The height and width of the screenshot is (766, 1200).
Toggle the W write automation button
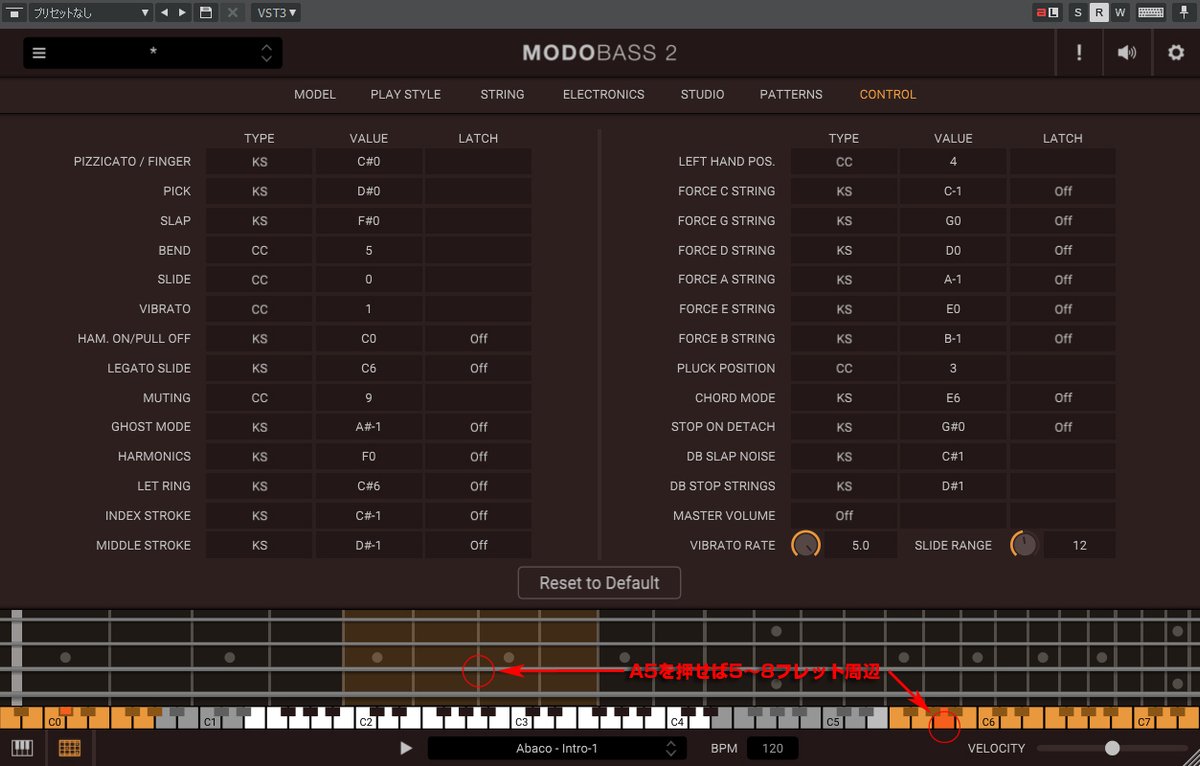coord(1120,12)
